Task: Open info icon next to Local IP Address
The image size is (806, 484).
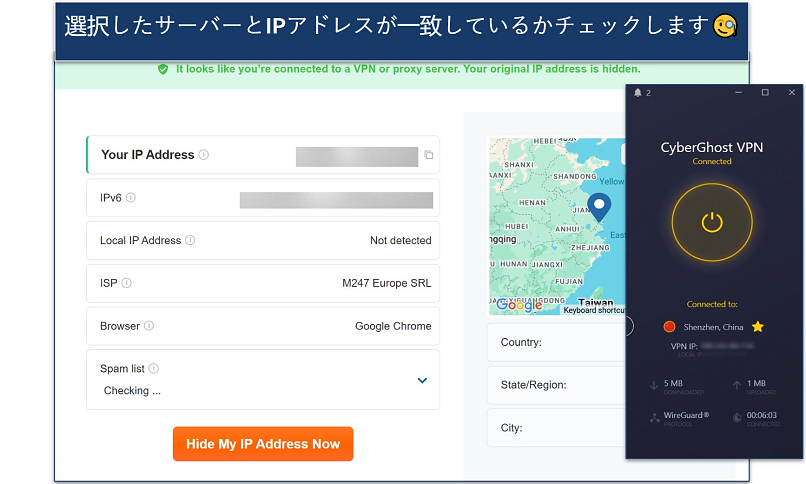Action: point(190,240)
